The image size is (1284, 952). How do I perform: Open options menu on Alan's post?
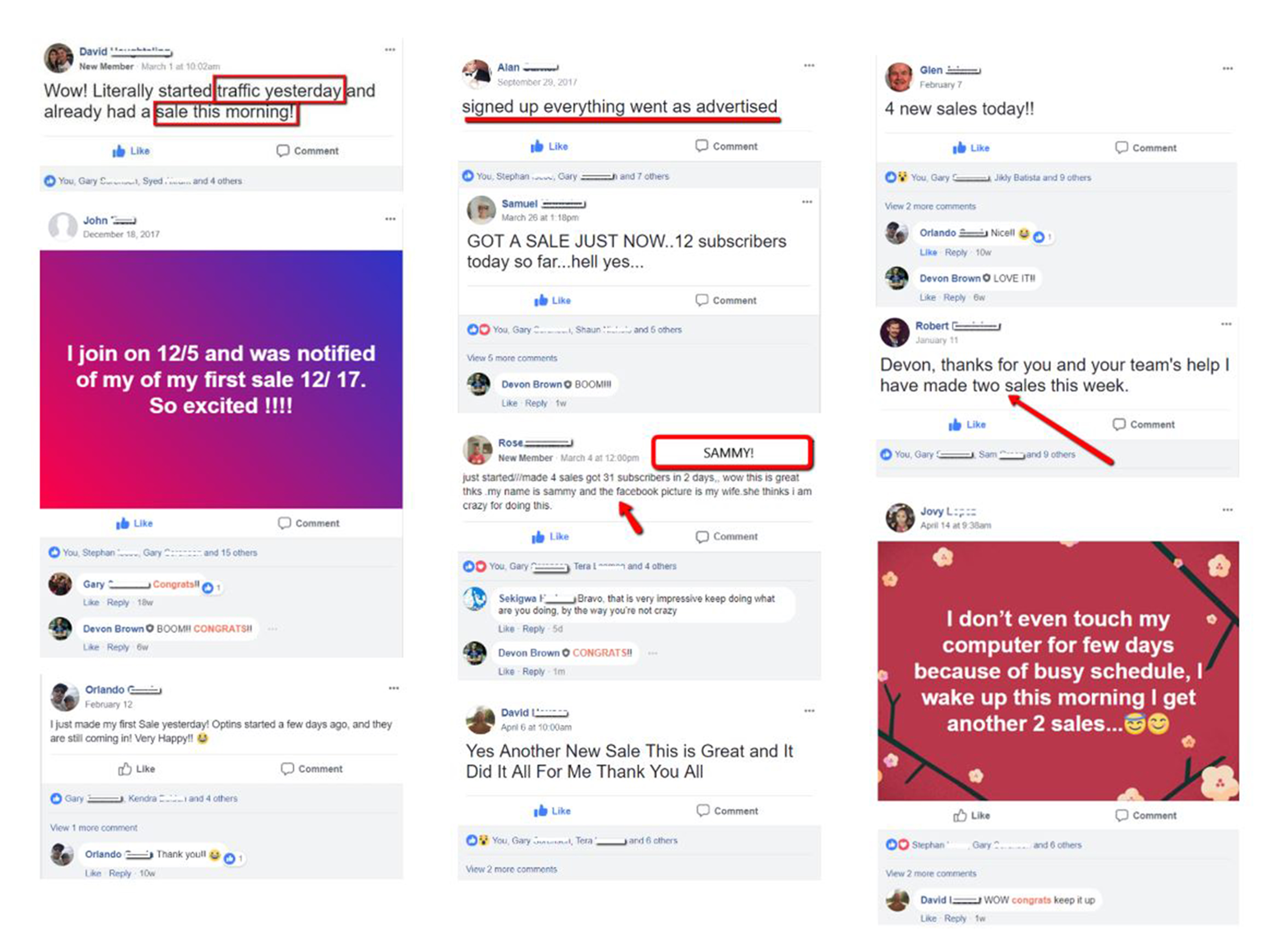click(809, 66)
